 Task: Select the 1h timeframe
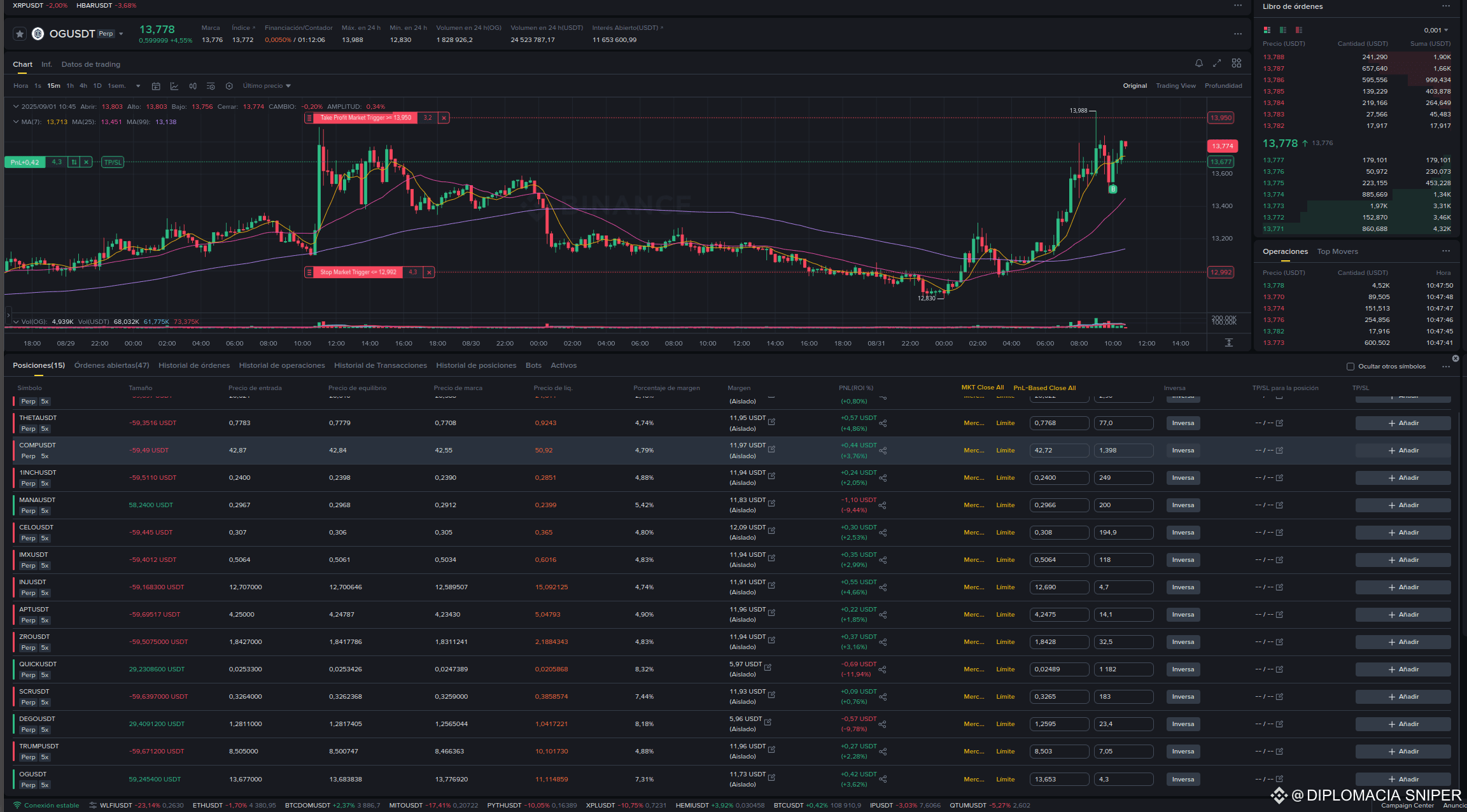click(x=70, y=86)
